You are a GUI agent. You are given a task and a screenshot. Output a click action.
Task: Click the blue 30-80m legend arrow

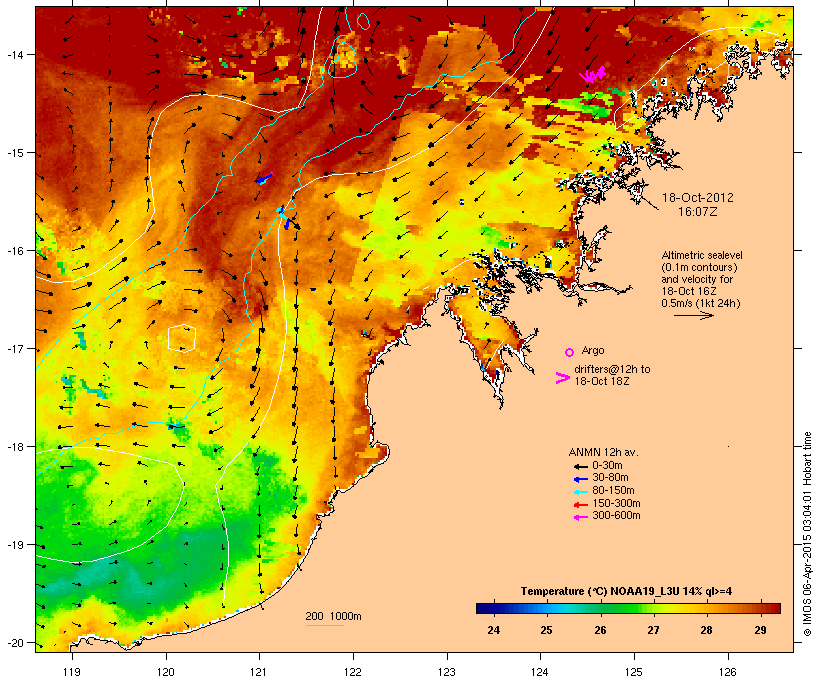coord(580,479)
